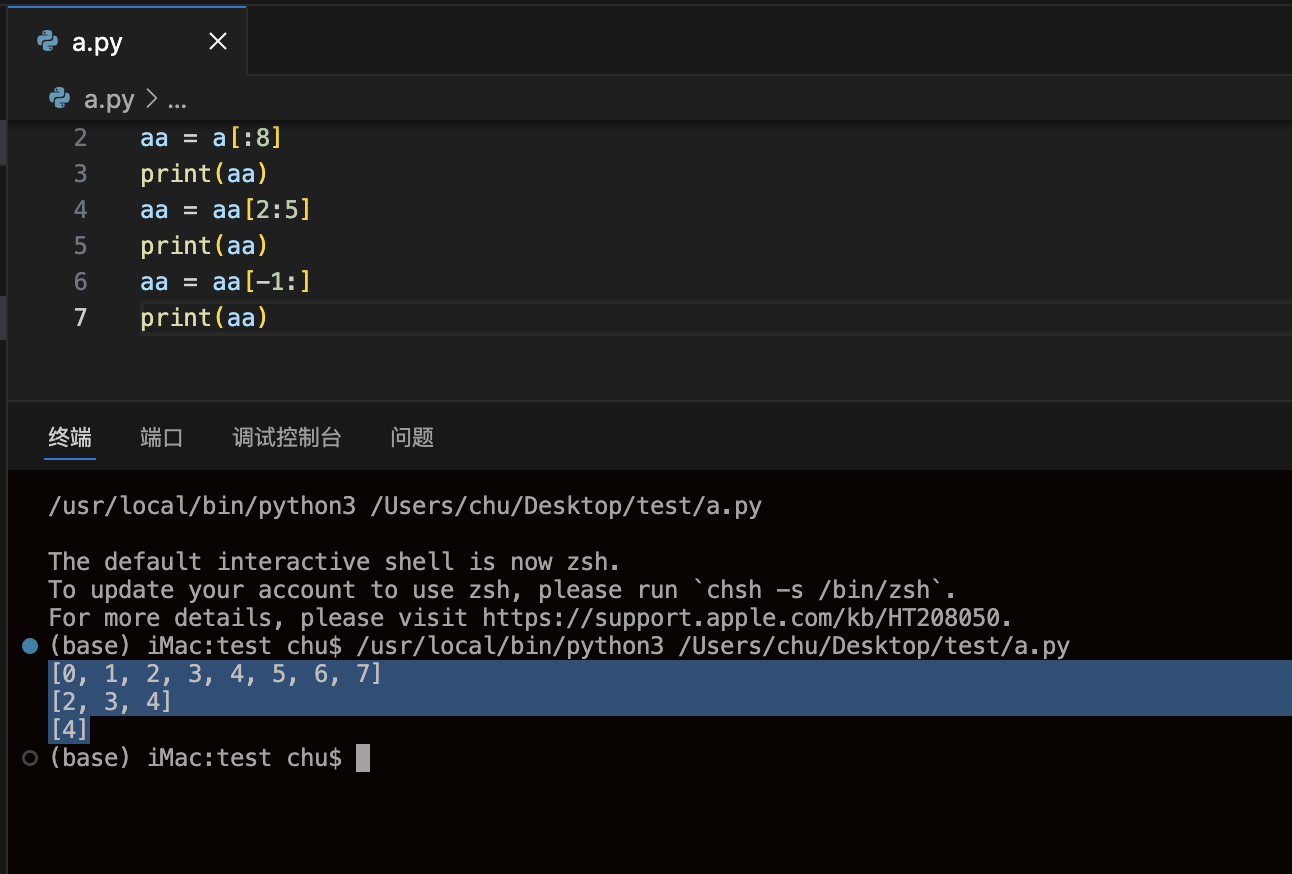The image size is (1292, 874).
Task: Close the a.py editor tab
Action: pyautogui.click(x=218, y=41)
